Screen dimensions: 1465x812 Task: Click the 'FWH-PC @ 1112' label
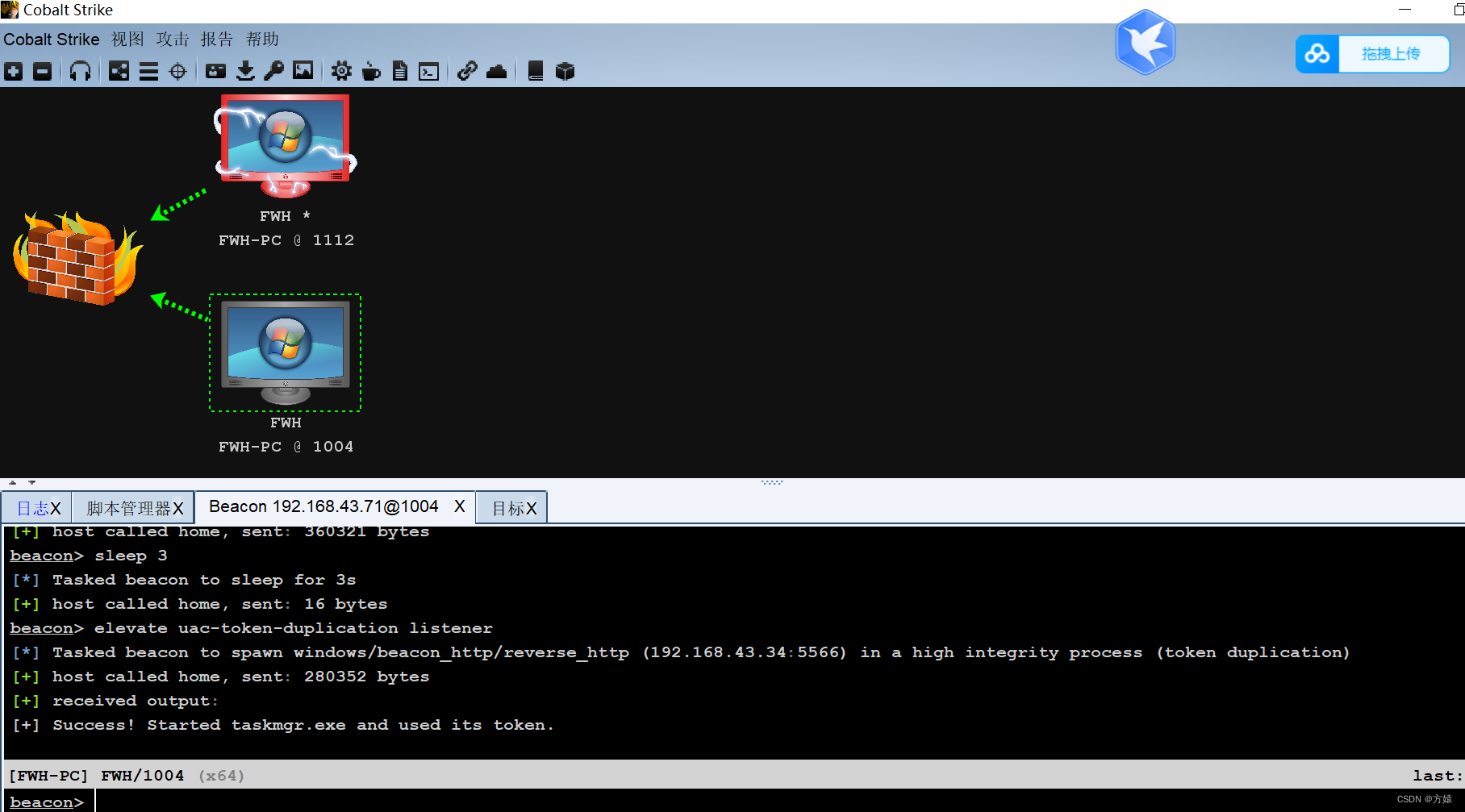click(x=286, y=240)
